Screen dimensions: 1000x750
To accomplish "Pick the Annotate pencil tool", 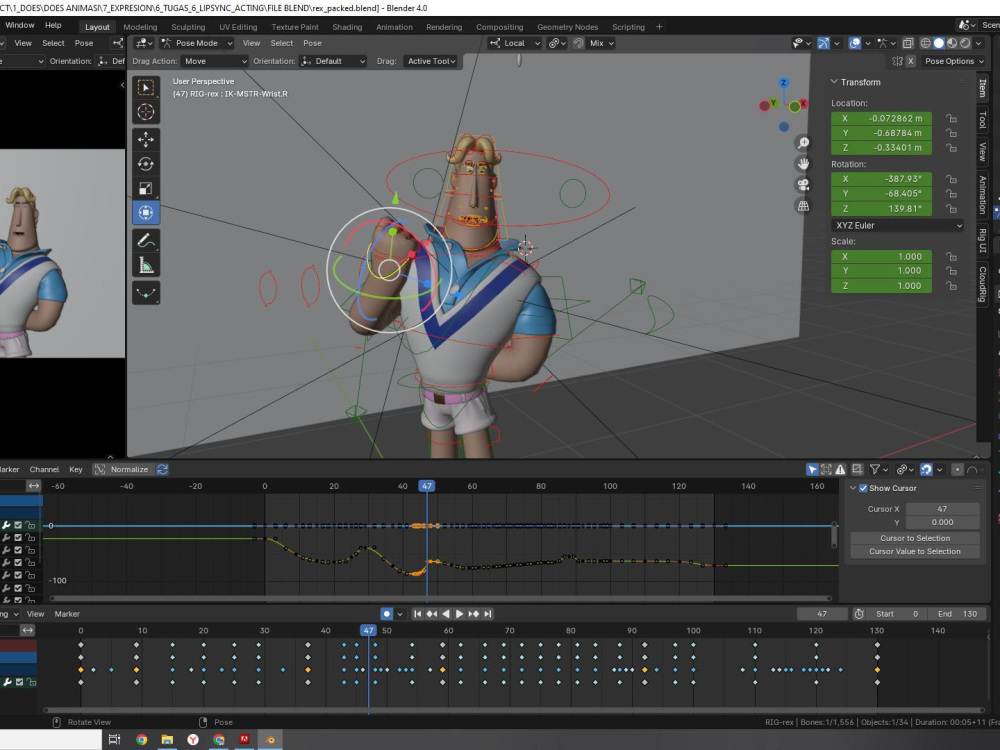I will [x=146, y=241].
